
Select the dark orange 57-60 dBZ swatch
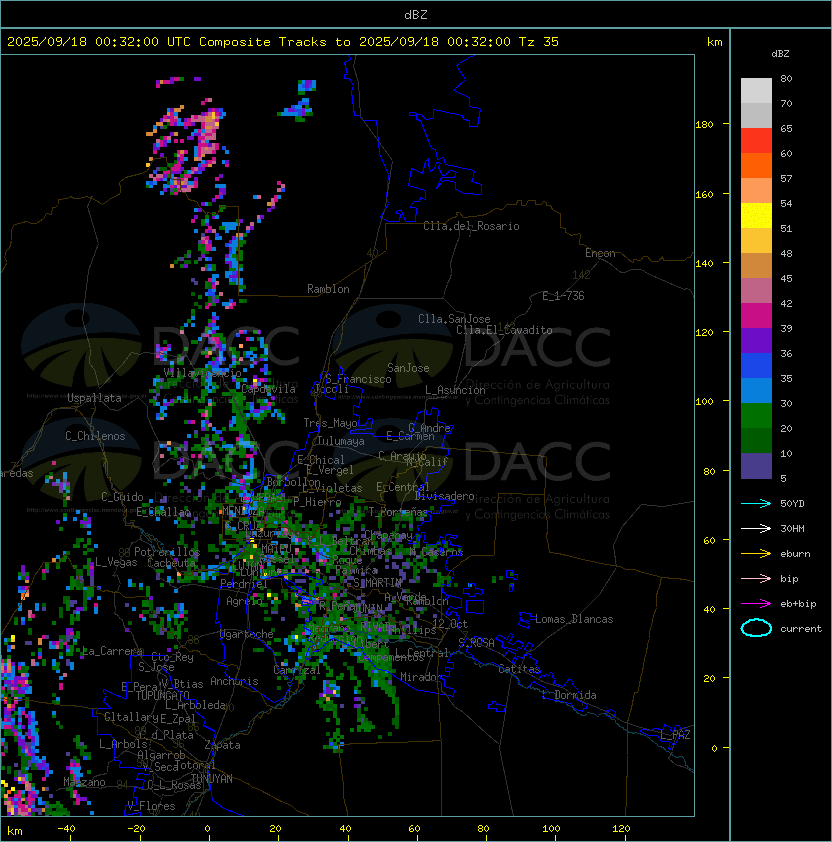(756, 165)
